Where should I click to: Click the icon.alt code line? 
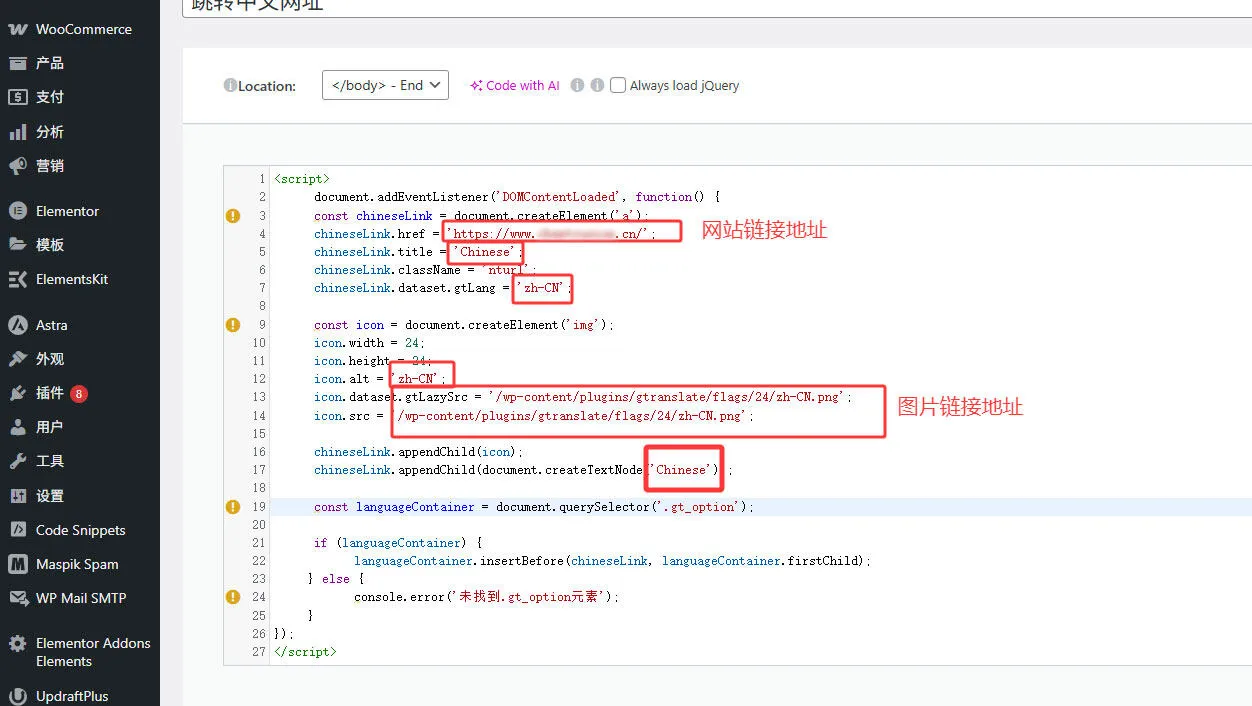[x=382, y=379]
